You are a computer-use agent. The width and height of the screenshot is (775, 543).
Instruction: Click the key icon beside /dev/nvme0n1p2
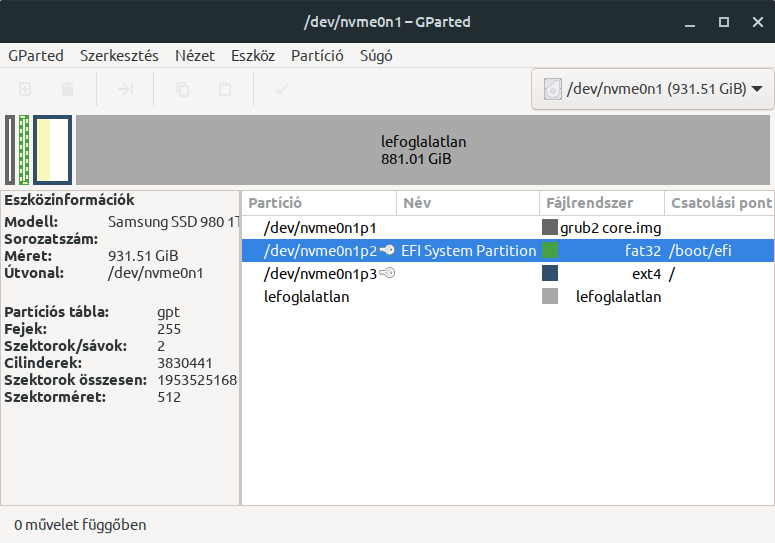pos(387,250)
